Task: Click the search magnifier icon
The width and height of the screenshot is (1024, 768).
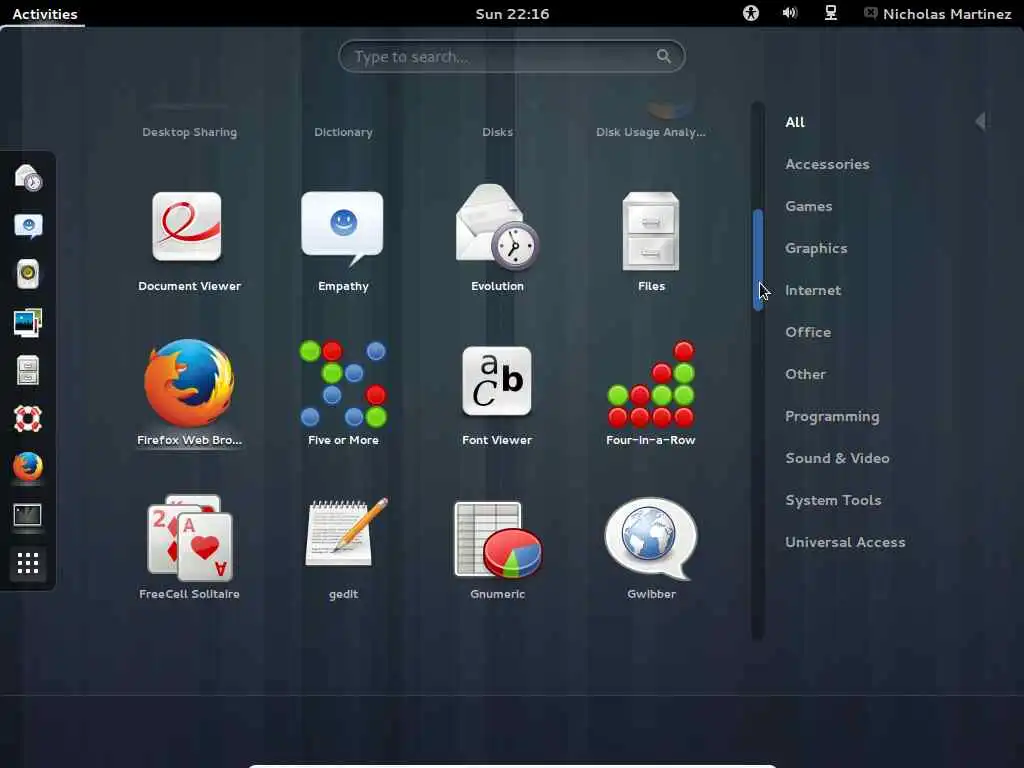Action: tap(664, 56)
